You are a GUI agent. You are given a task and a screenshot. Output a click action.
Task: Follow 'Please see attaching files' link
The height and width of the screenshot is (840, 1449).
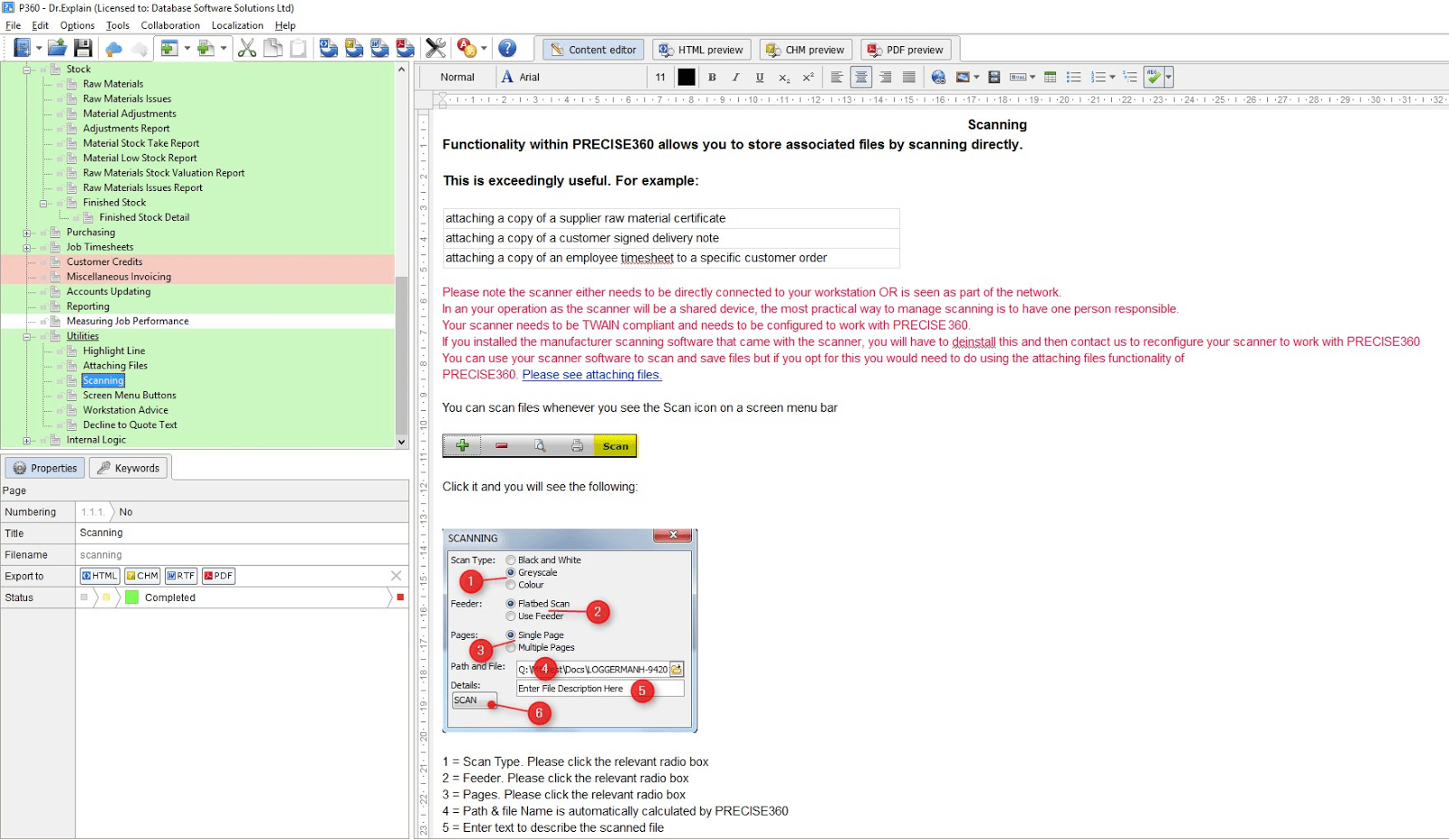click(591, 375)
